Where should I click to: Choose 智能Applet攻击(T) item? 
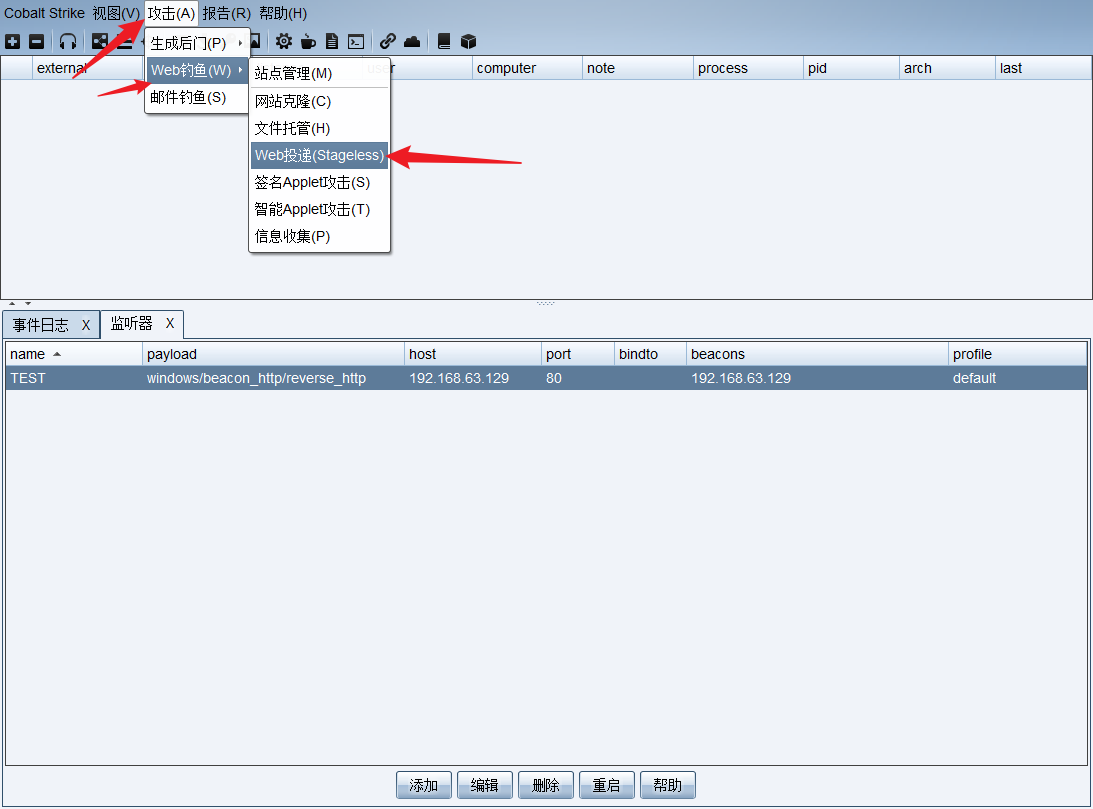[x=319, y=210]
